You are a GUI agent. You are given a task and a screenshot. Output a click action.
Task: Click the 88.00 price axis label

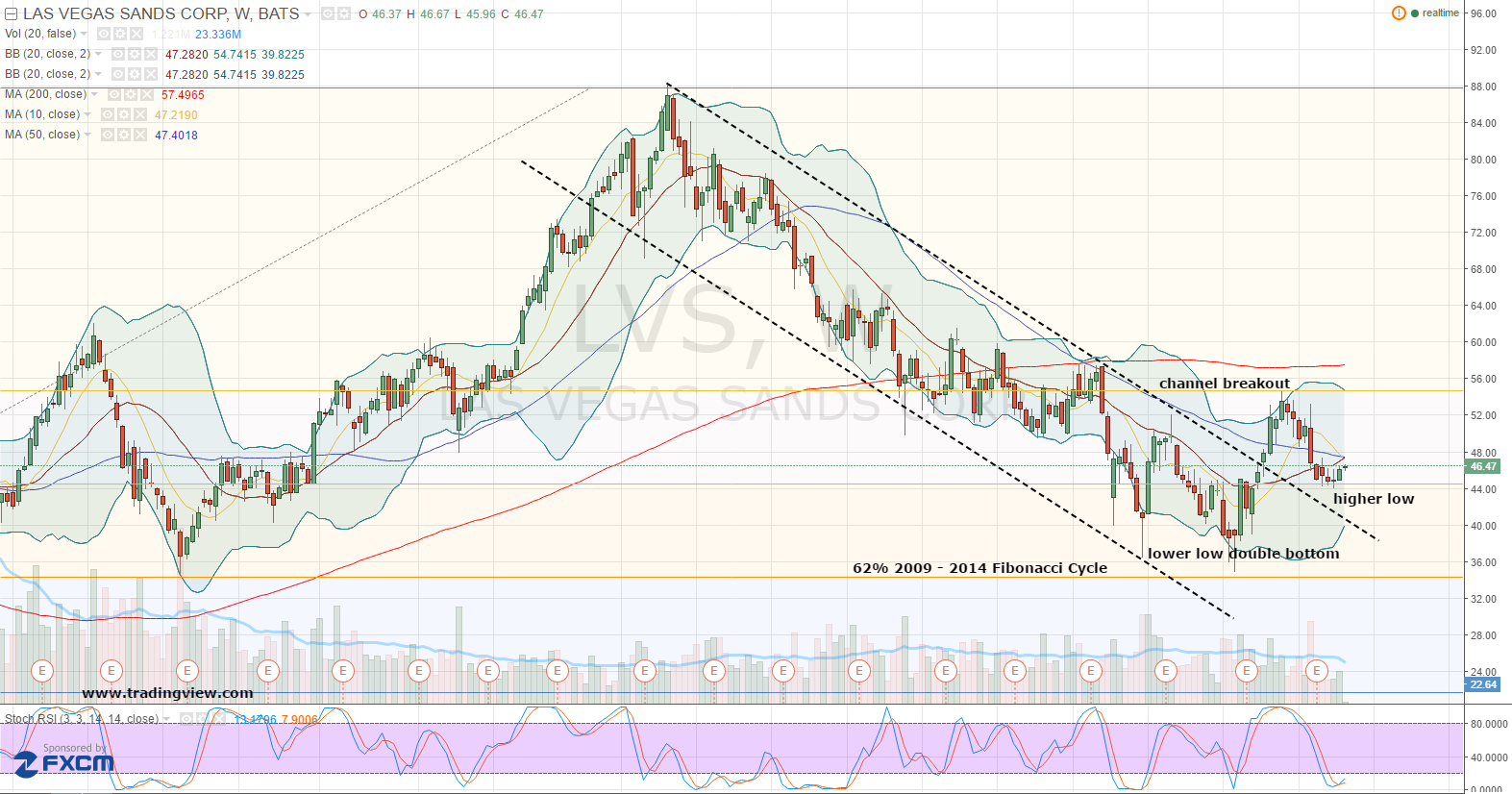1482,87
